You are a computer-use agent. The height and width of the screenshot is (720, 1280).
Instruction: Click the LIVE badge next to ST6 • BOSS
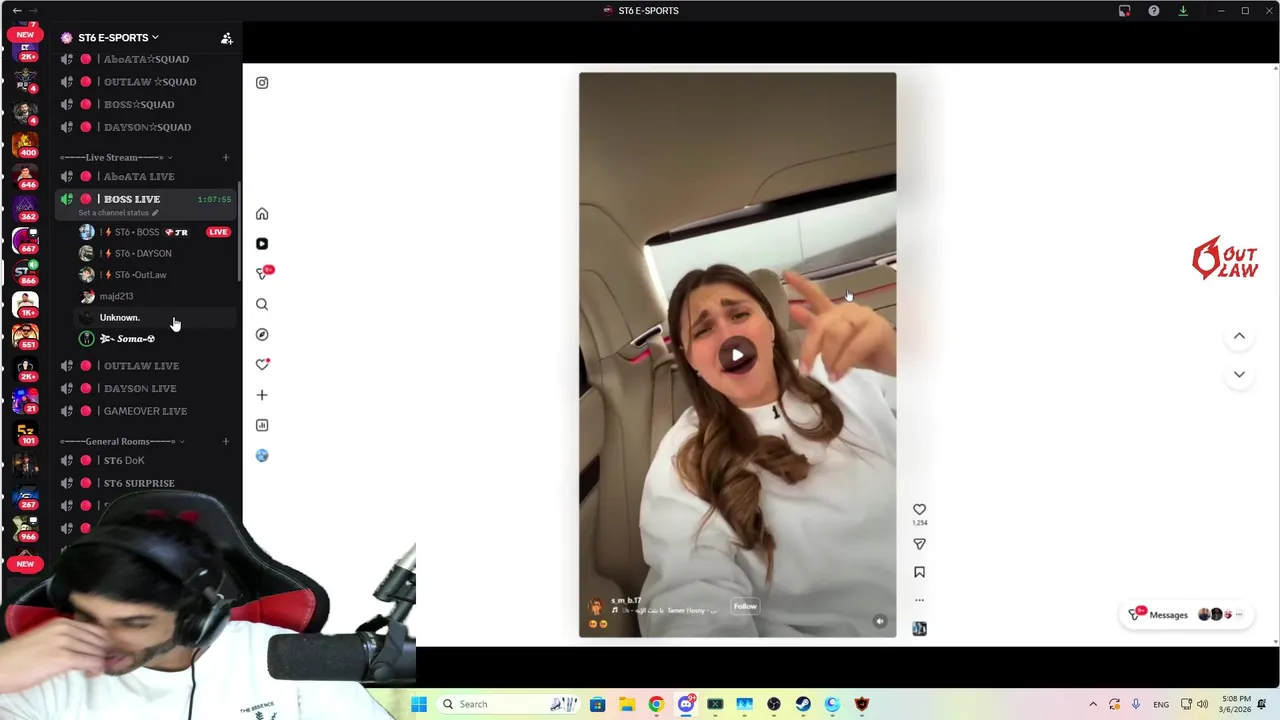(x=218, y=232)
